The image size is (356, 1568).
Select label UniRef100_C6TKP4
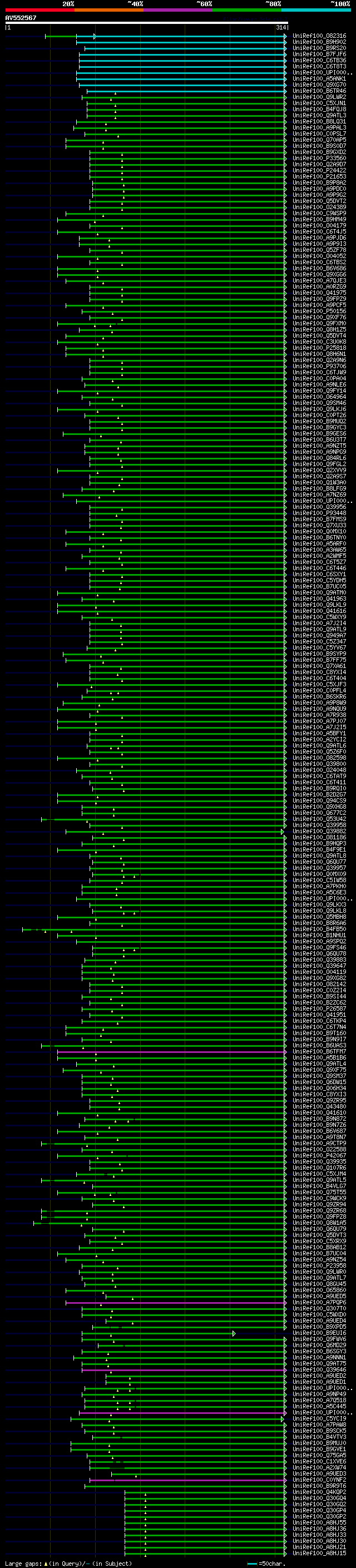(x=319, y=1021)
